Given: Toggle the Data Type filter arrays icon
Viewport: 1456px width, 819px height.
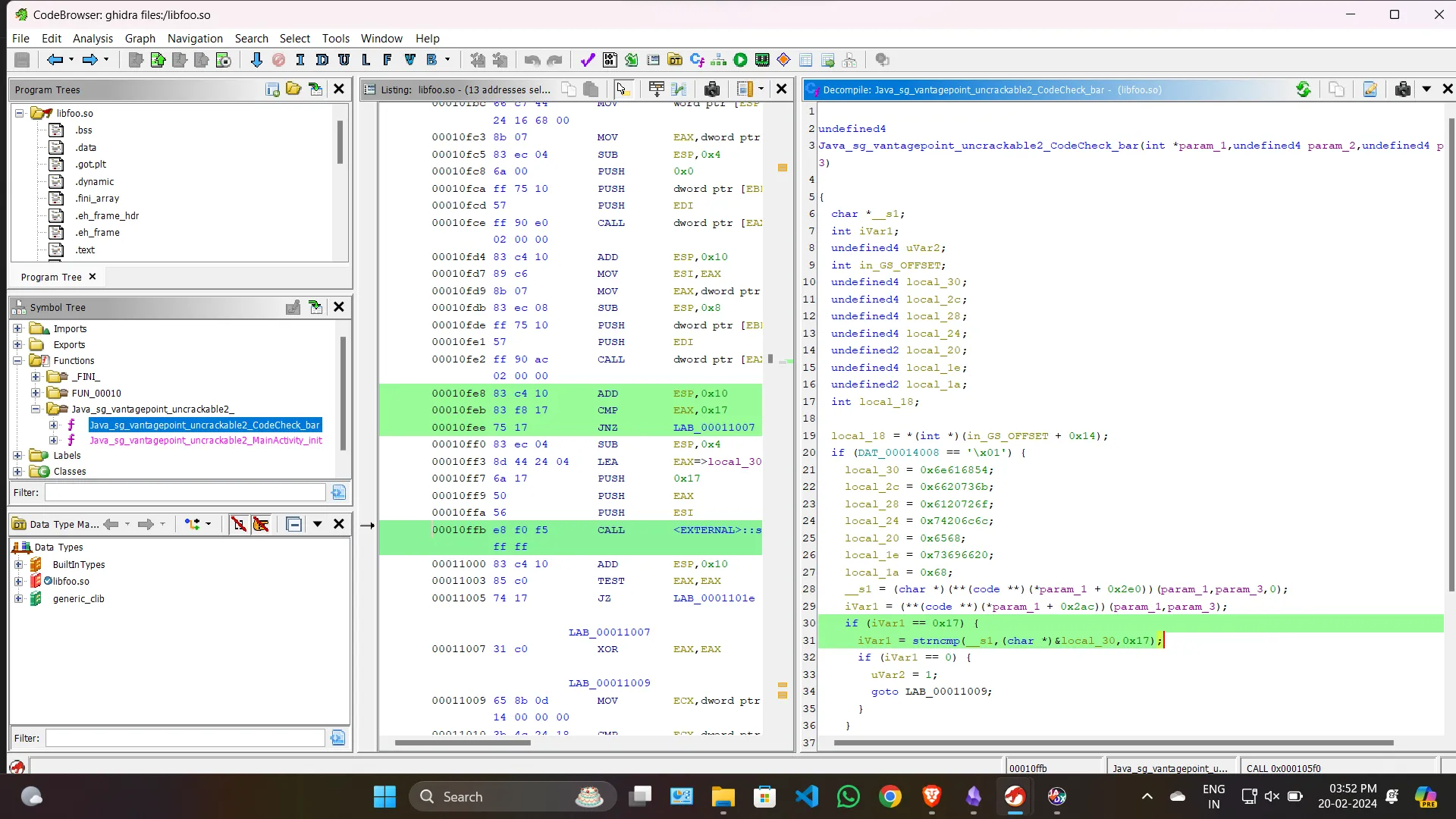Looking at the screenshot, I should click(x=239, y=524).
